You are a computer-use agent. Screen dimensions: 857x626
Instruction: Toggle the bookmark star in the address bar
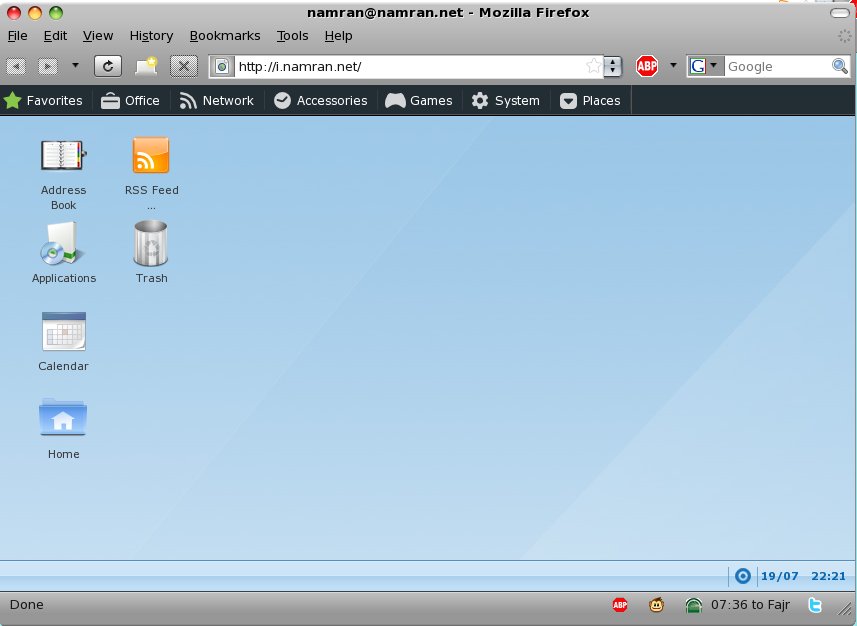594,66
